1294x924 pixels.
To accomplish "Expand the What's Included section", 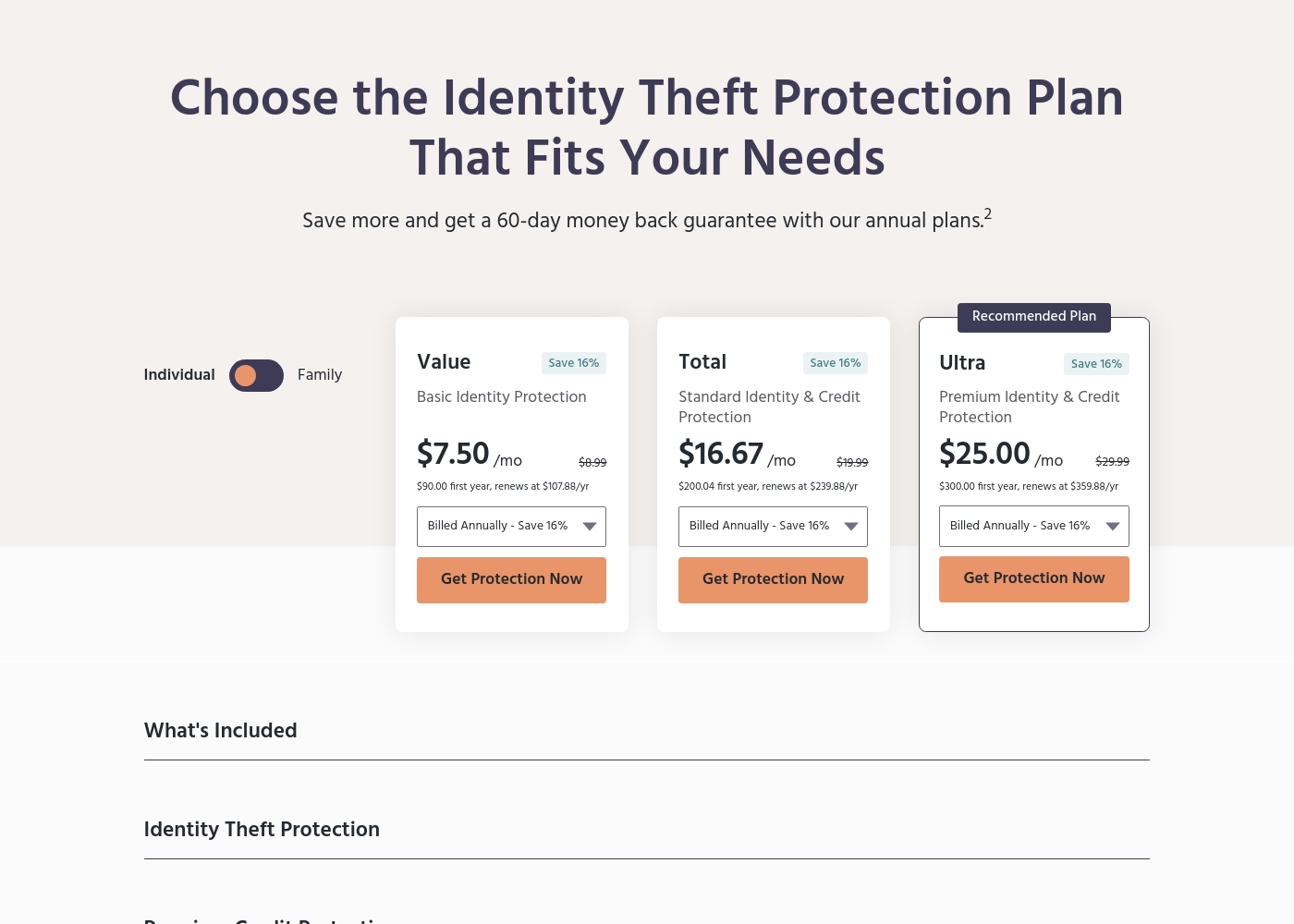I will (x=647, y=731).
